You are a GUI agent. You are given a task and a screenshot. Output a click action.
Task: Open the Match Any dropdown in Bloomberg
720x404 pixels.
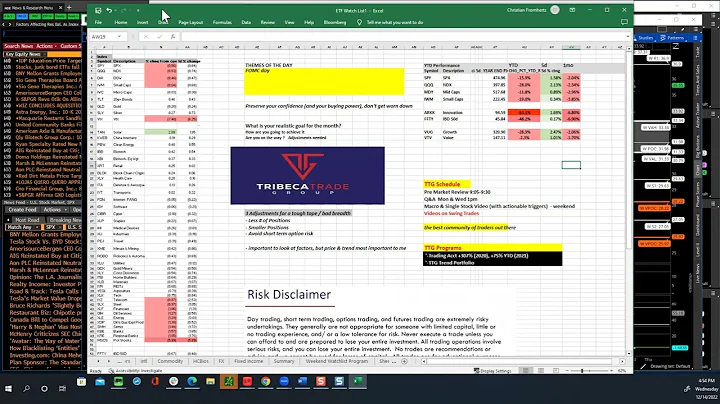pyautogui.click(x=22, y=227)
